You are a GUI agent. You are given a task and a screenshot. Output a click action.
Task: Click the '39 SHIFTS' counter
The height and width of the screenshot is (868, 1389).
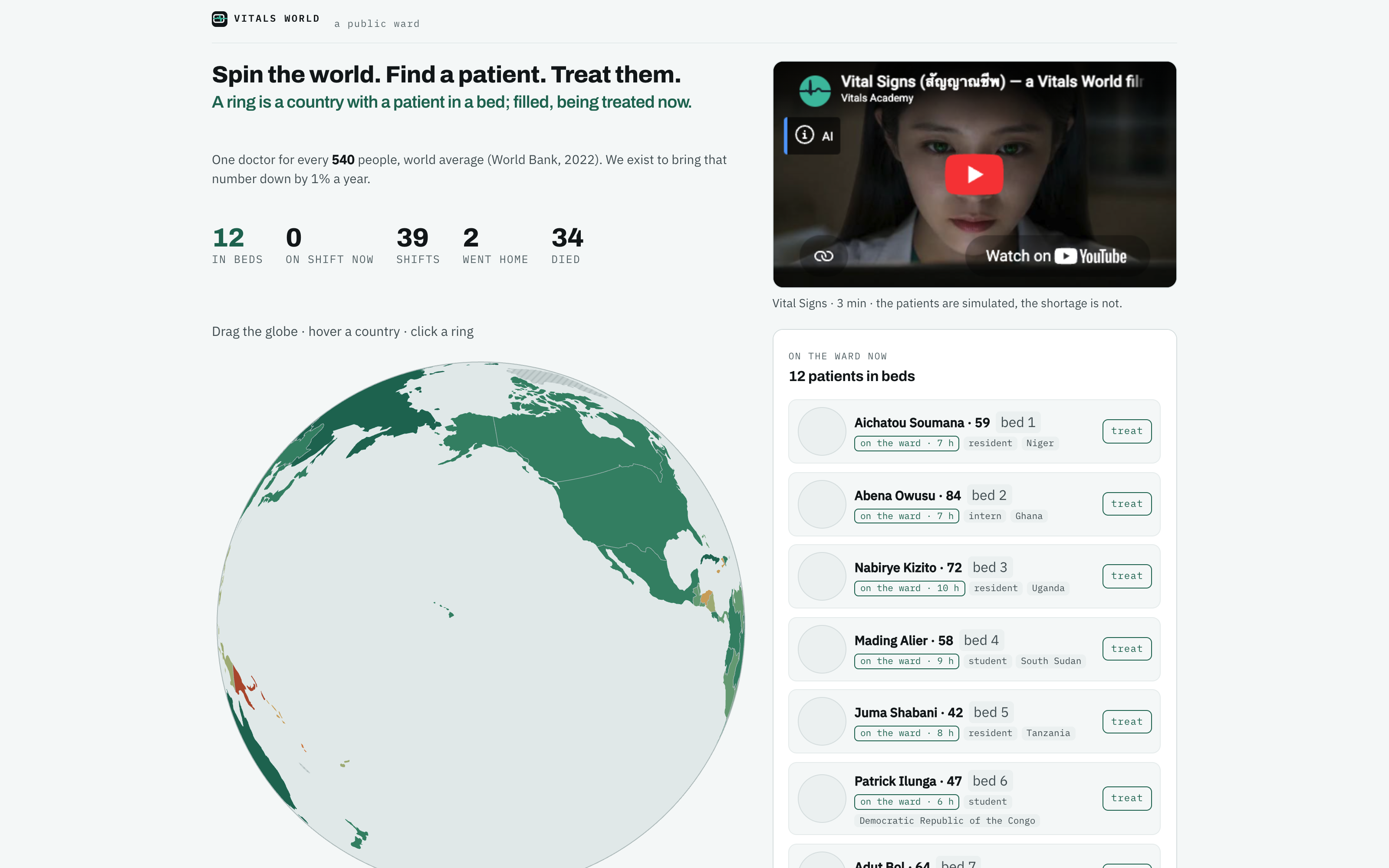(418, 246)
